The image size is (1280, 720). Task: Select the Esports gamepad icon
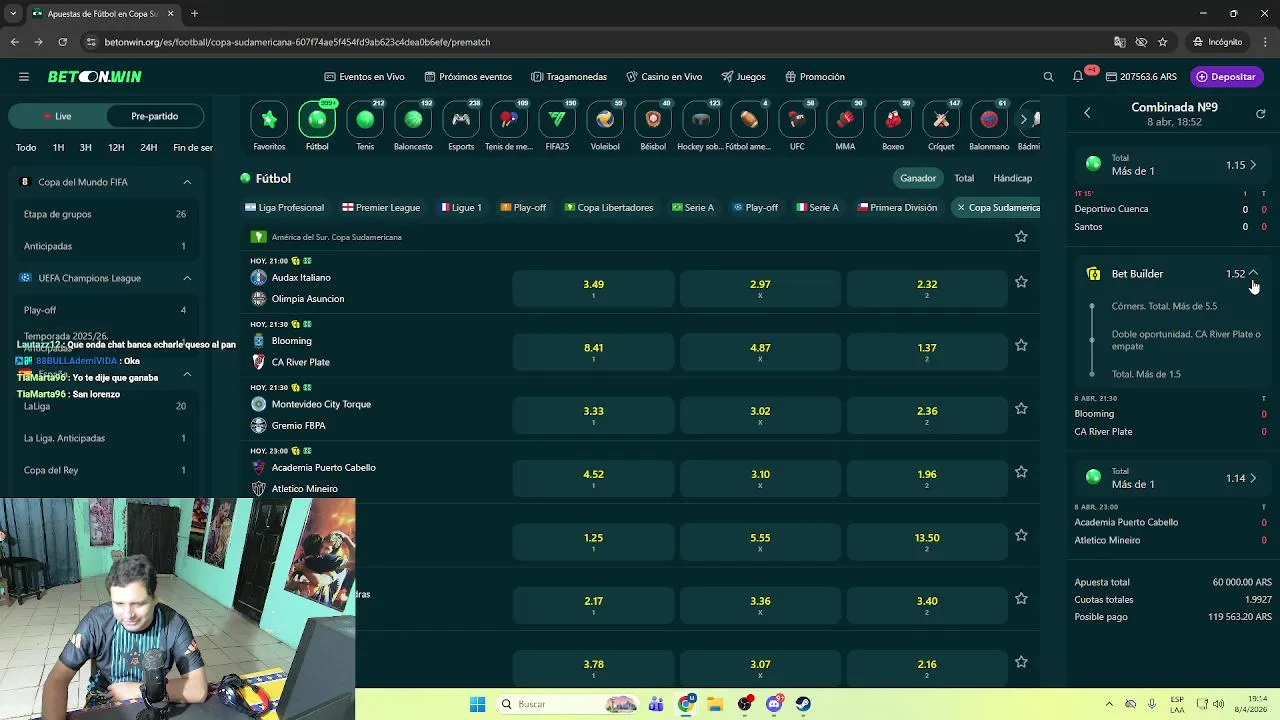(461, 120)
